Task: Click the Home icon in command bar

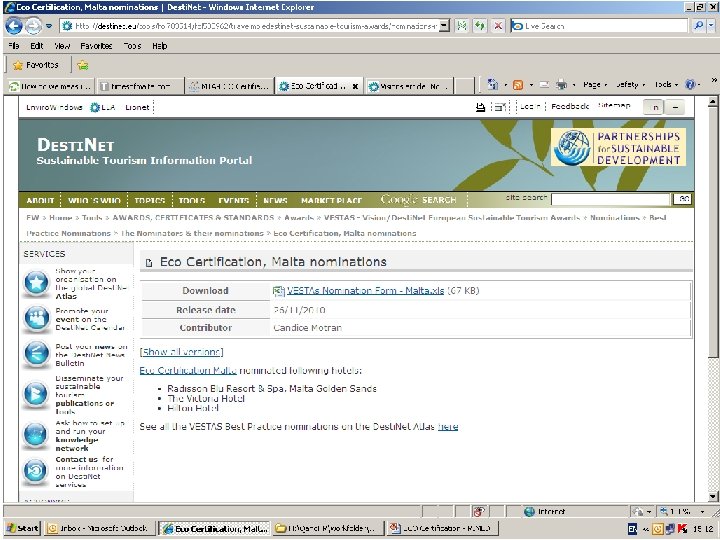Action: [493, 84]
